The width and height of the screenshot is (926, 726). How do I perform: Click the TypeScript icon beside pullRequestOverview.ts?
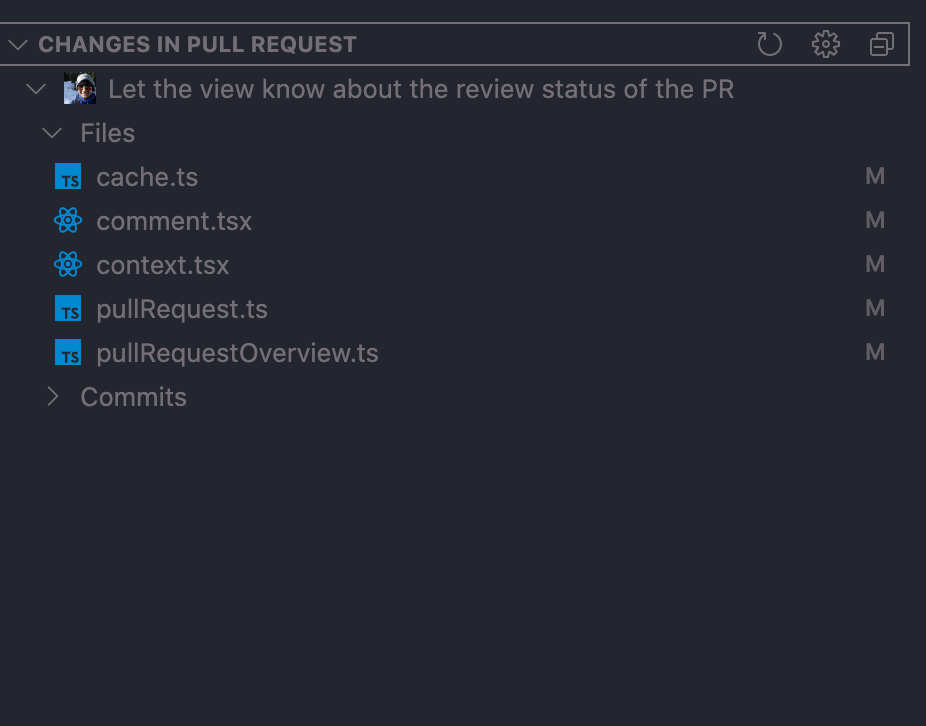point(68,353)
